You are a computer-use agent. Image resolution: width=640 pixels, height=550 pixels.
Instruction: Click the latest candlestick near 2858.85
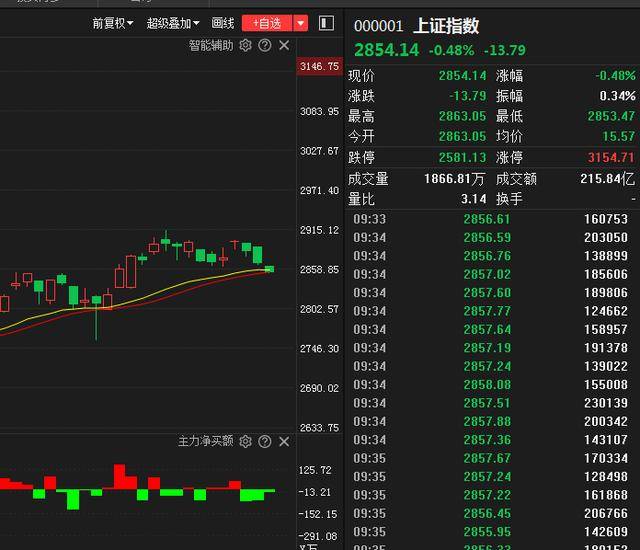269,269
